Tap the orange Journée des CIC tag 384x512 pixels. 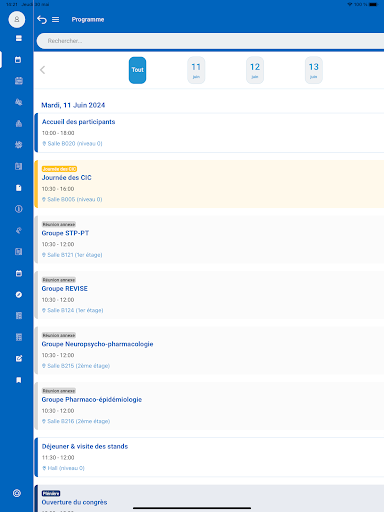tap(59, 169)
